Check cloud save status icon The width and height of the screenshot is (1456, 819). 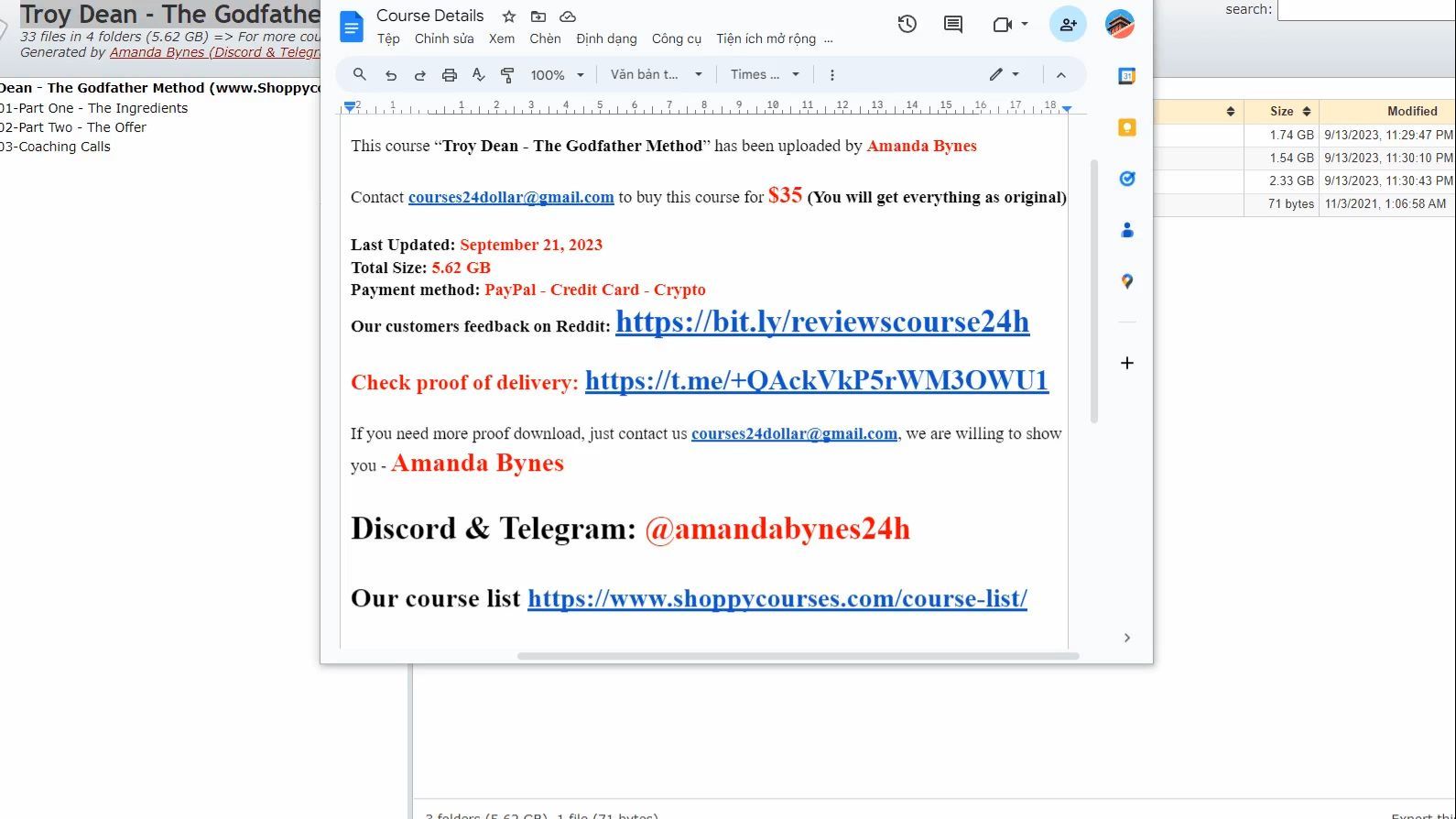pyautogui.click(x=568, y=16)
